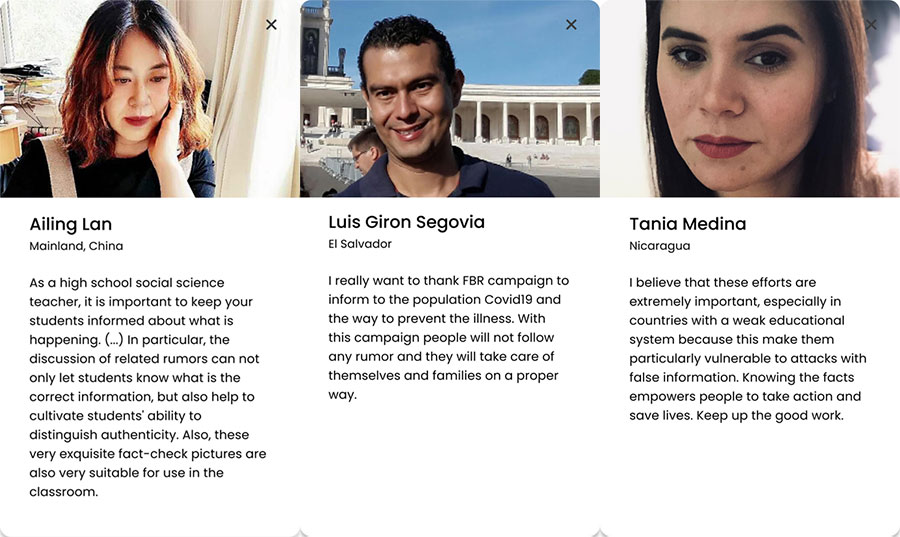Select the El Salvador location label
This screenshot has height=537, width=900.
[360, 244]
